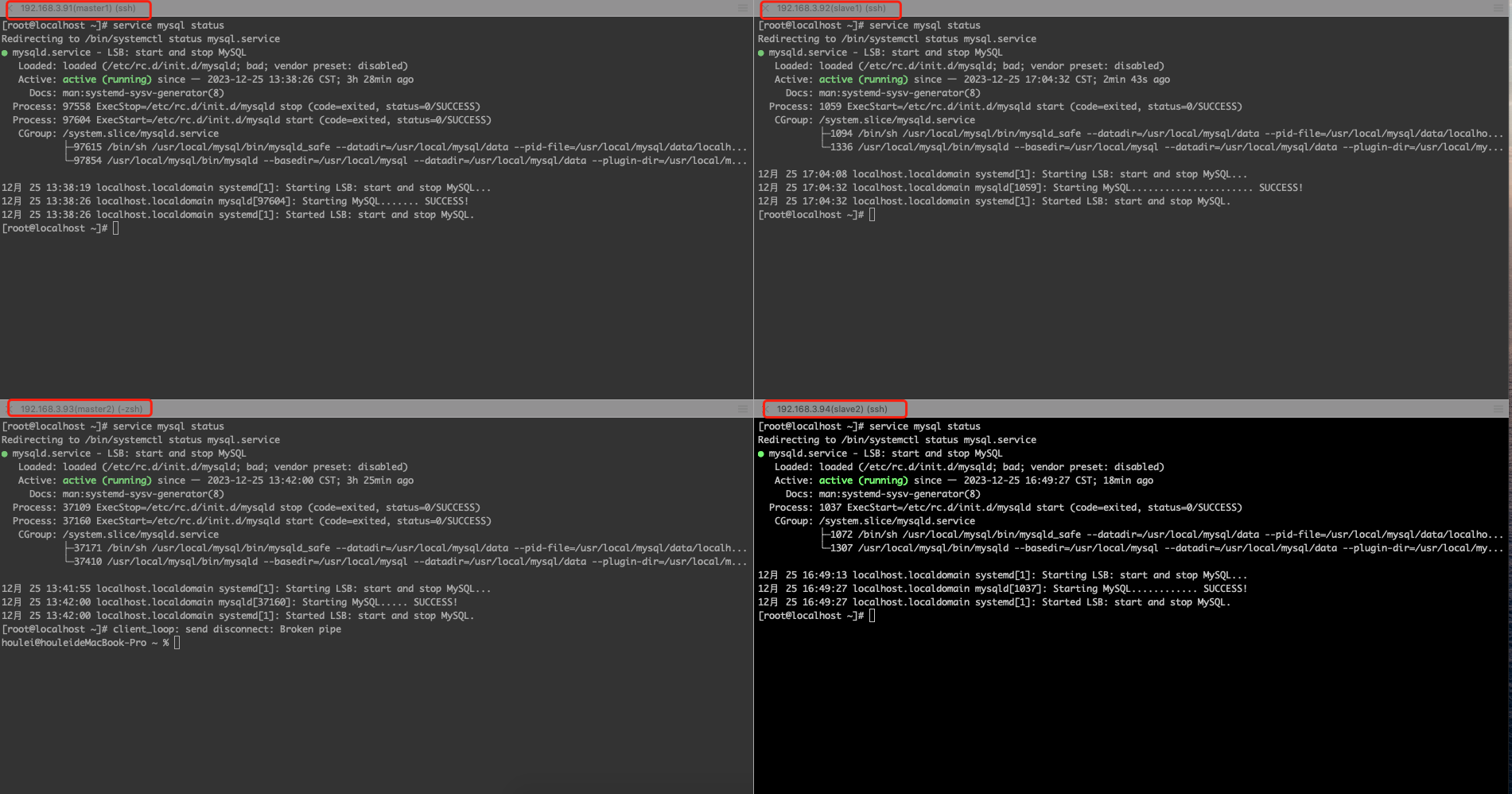Screen dimensions: 1512x794
Task: Click the green status dot in master1 pane
Action: pos(5,53)
